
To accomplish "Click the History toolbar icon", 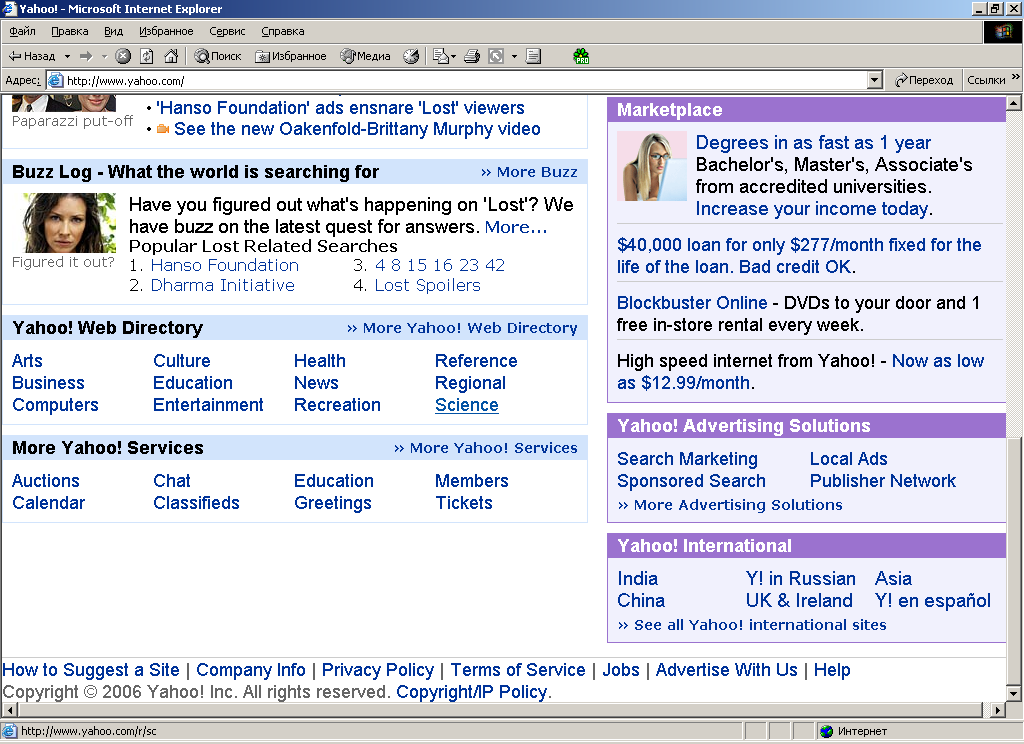I will 411,56.
